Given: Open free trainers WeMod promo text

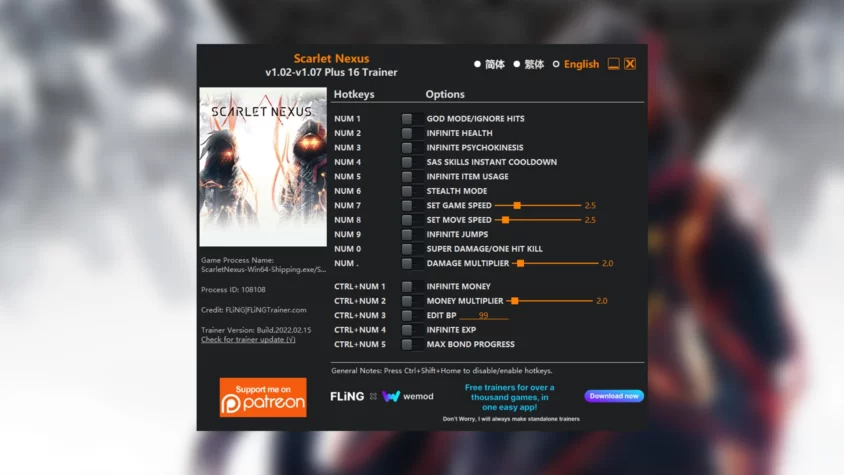Looking at the screenshot, I should click(x=509, y=397).
